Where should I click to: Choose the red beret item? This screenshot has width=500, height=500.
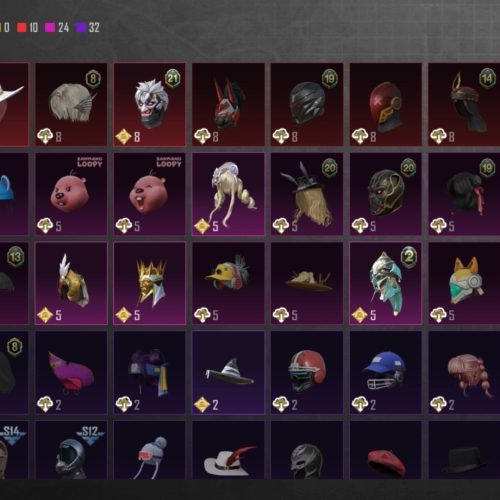click(x=386, y=450)
